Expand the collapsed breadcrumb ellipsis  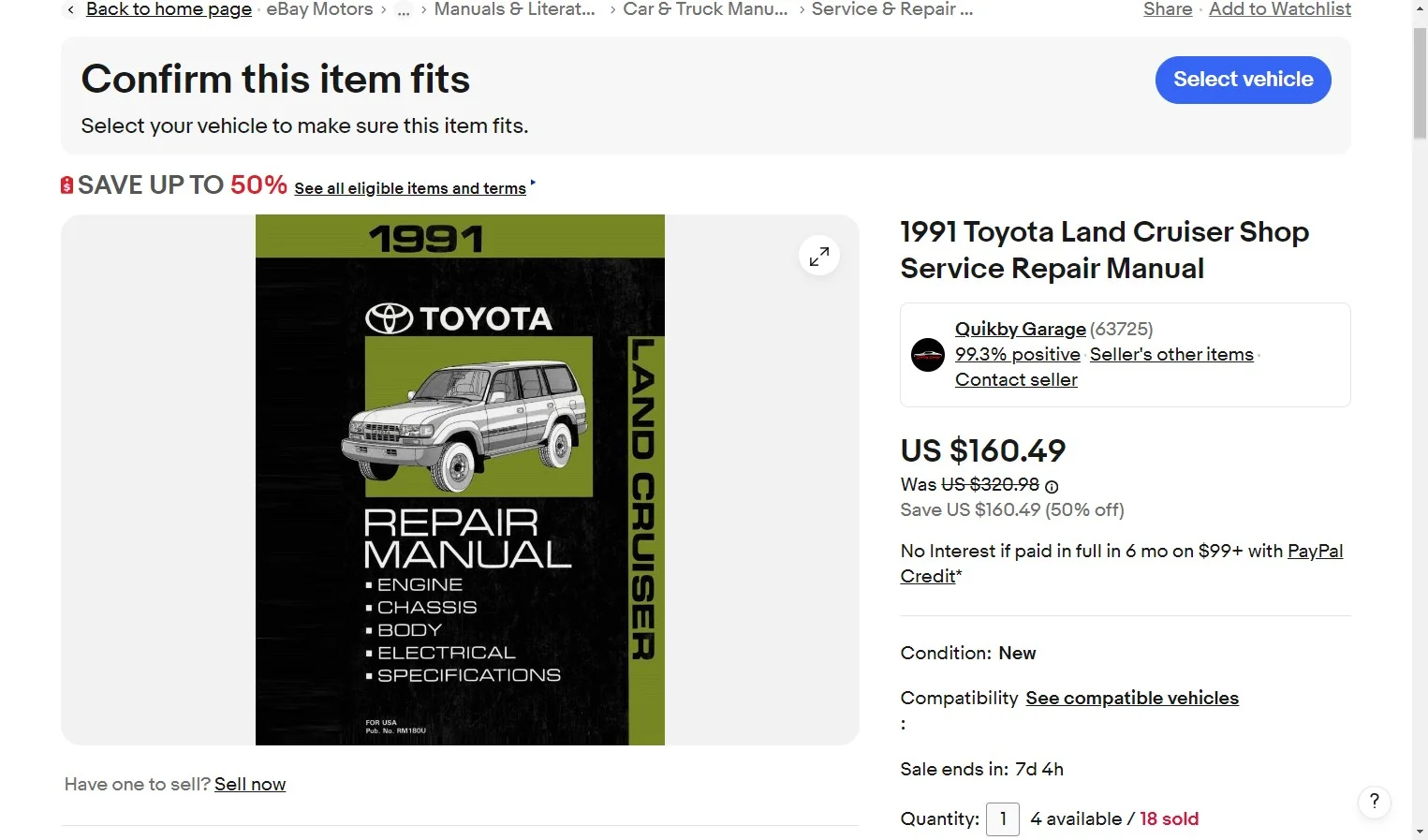404,9
